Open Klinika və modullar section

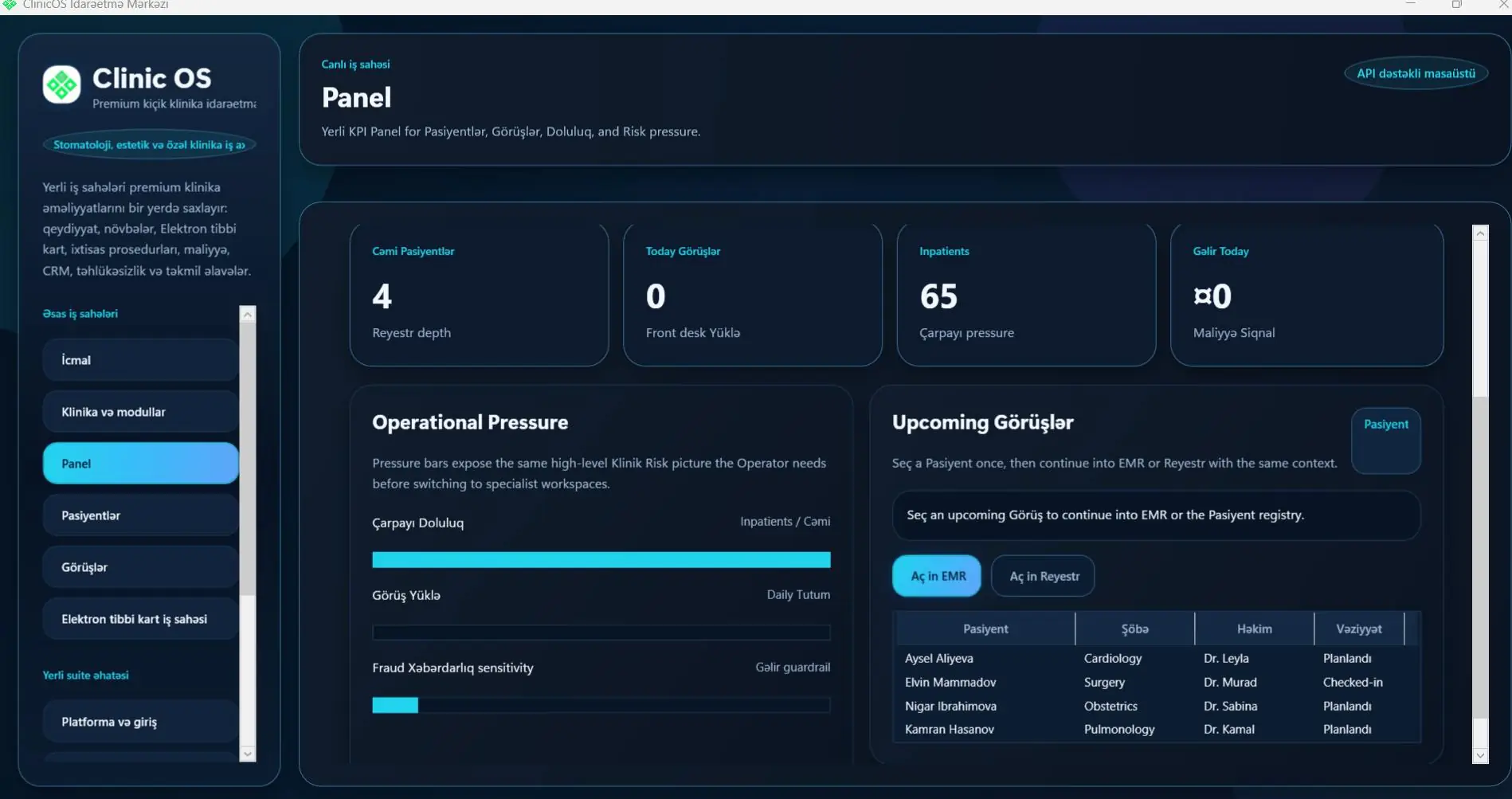140,412
